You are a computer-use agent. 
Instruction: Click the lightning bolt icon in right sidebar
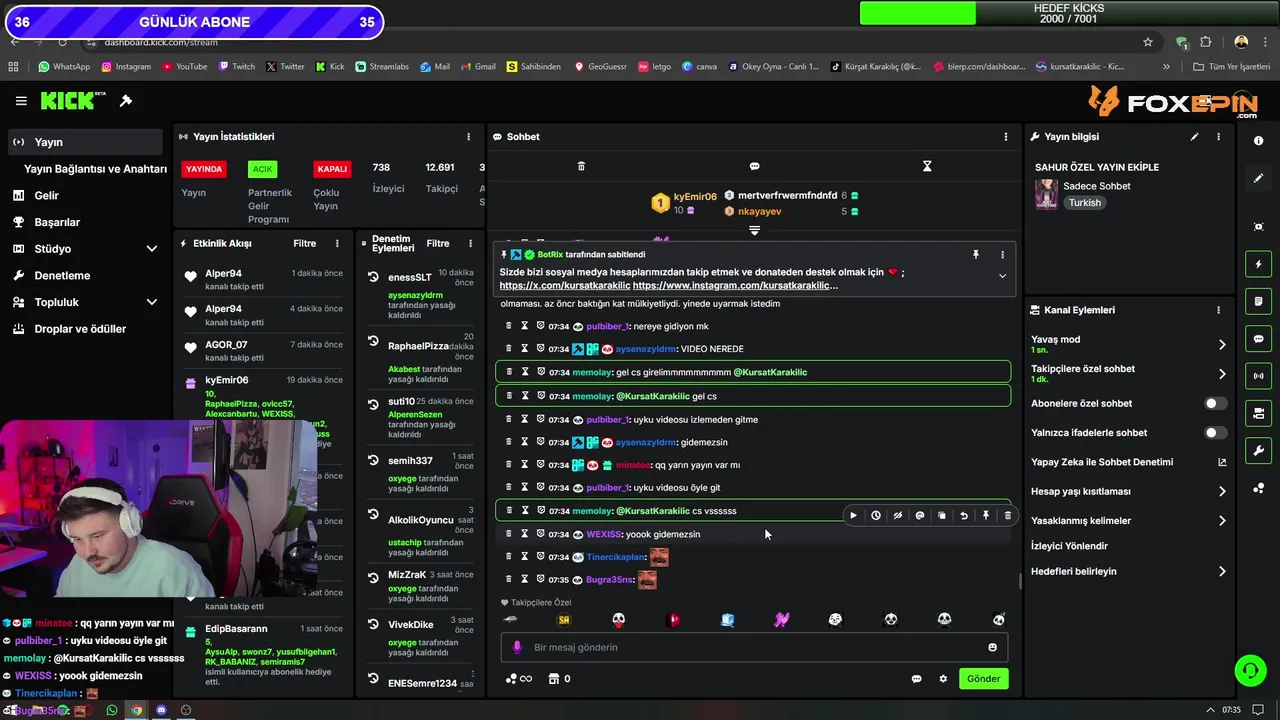click(x=1258, y=264)
